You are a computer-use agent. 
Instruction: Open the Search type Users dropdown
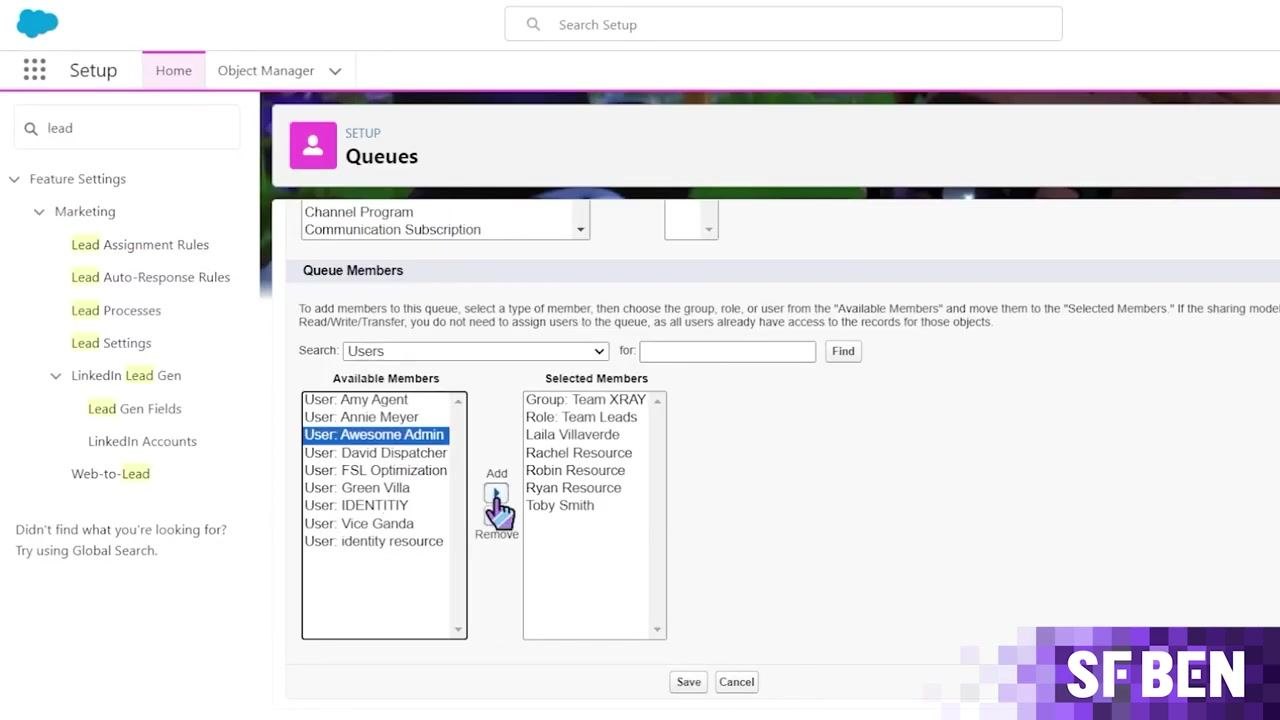coord(476,351)
